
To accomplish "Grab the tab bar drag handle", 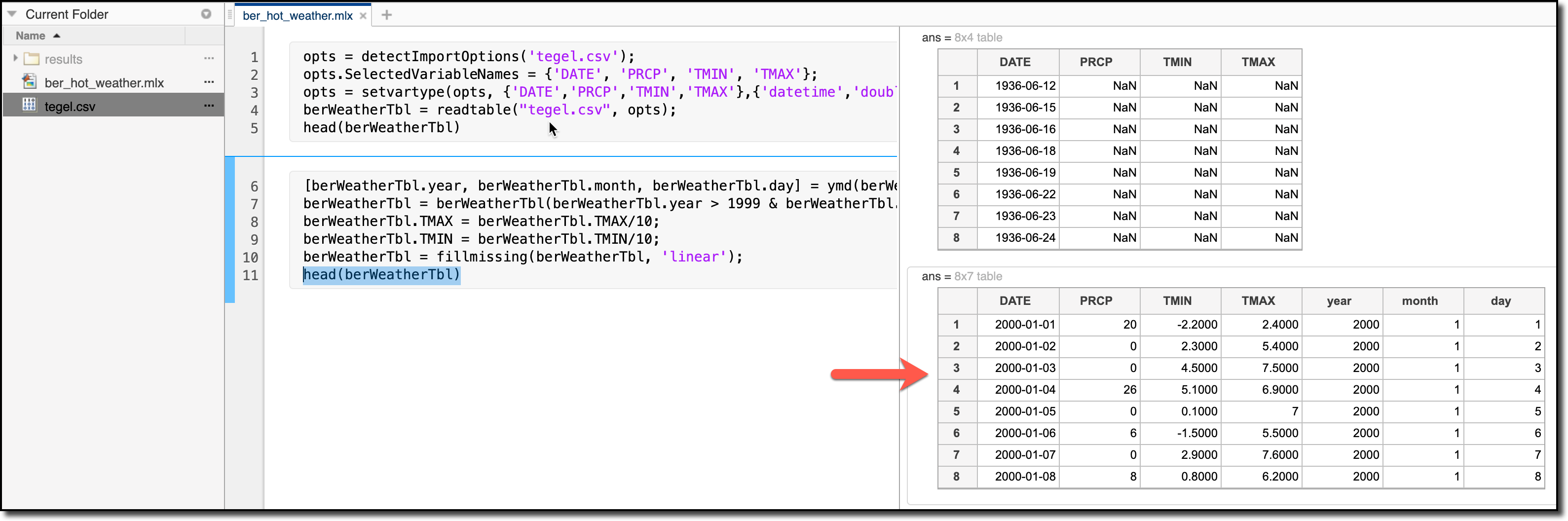I will click(x=230, y=15).
